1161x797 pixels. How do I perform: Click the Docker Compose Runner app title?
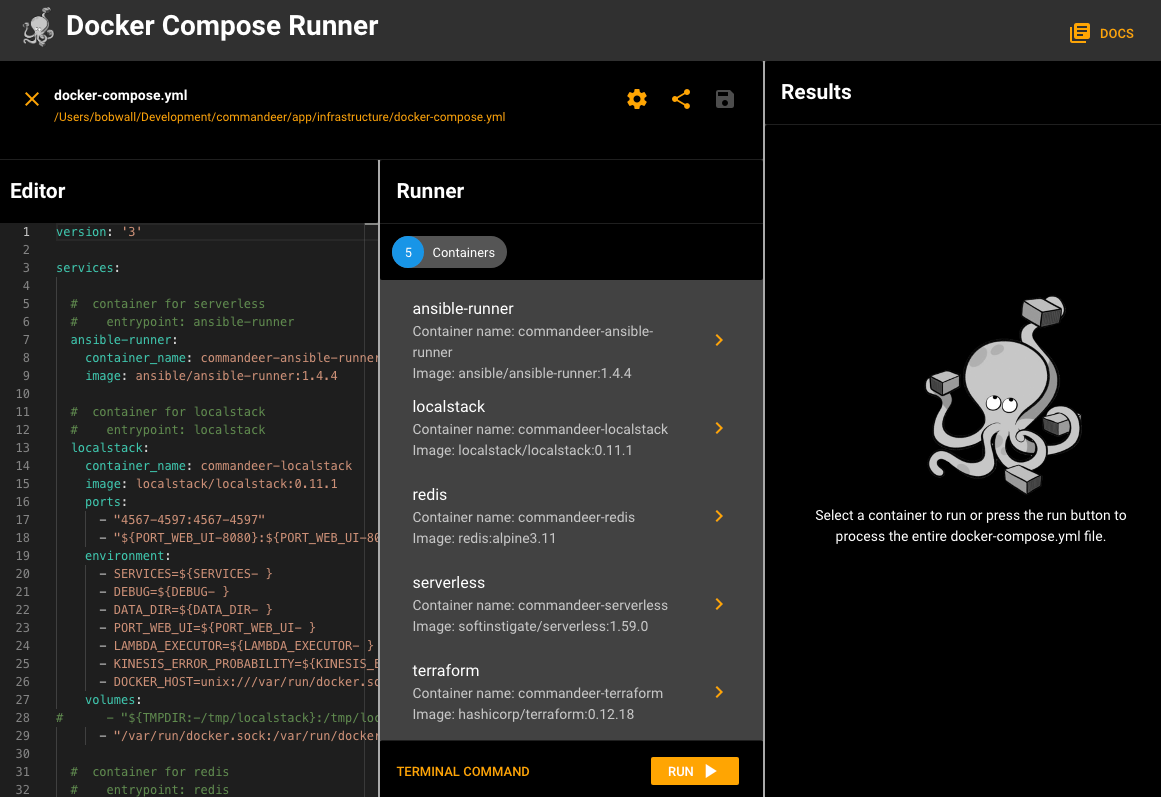(x=222, y=26)
